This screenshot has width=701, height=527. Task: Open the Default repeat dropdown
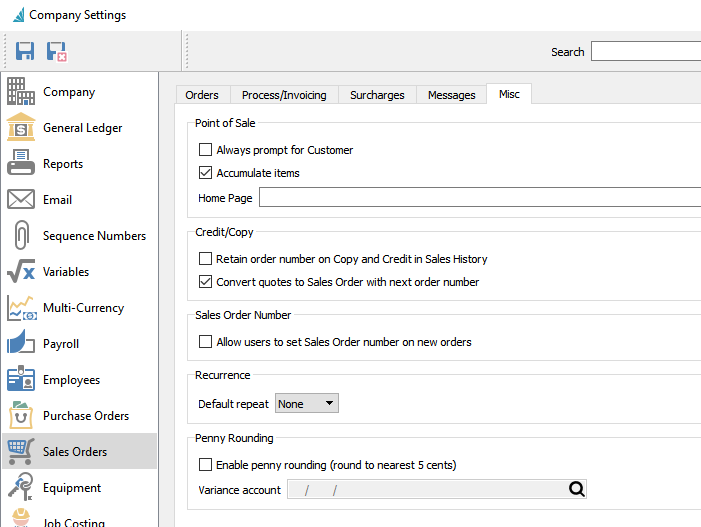coord(307,404)
